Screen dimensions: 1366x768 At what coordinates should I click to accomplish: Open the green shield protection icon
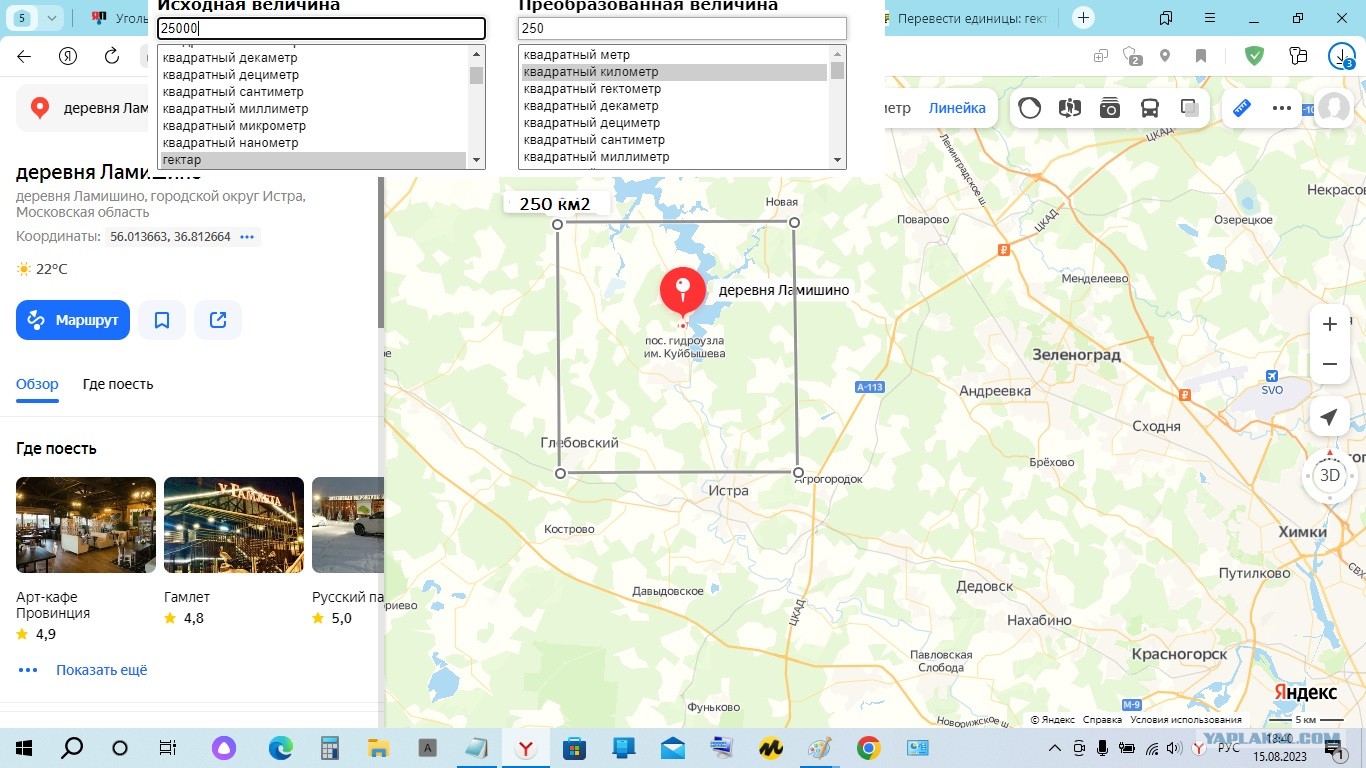pyautogui.click(x=1254, y=56)
